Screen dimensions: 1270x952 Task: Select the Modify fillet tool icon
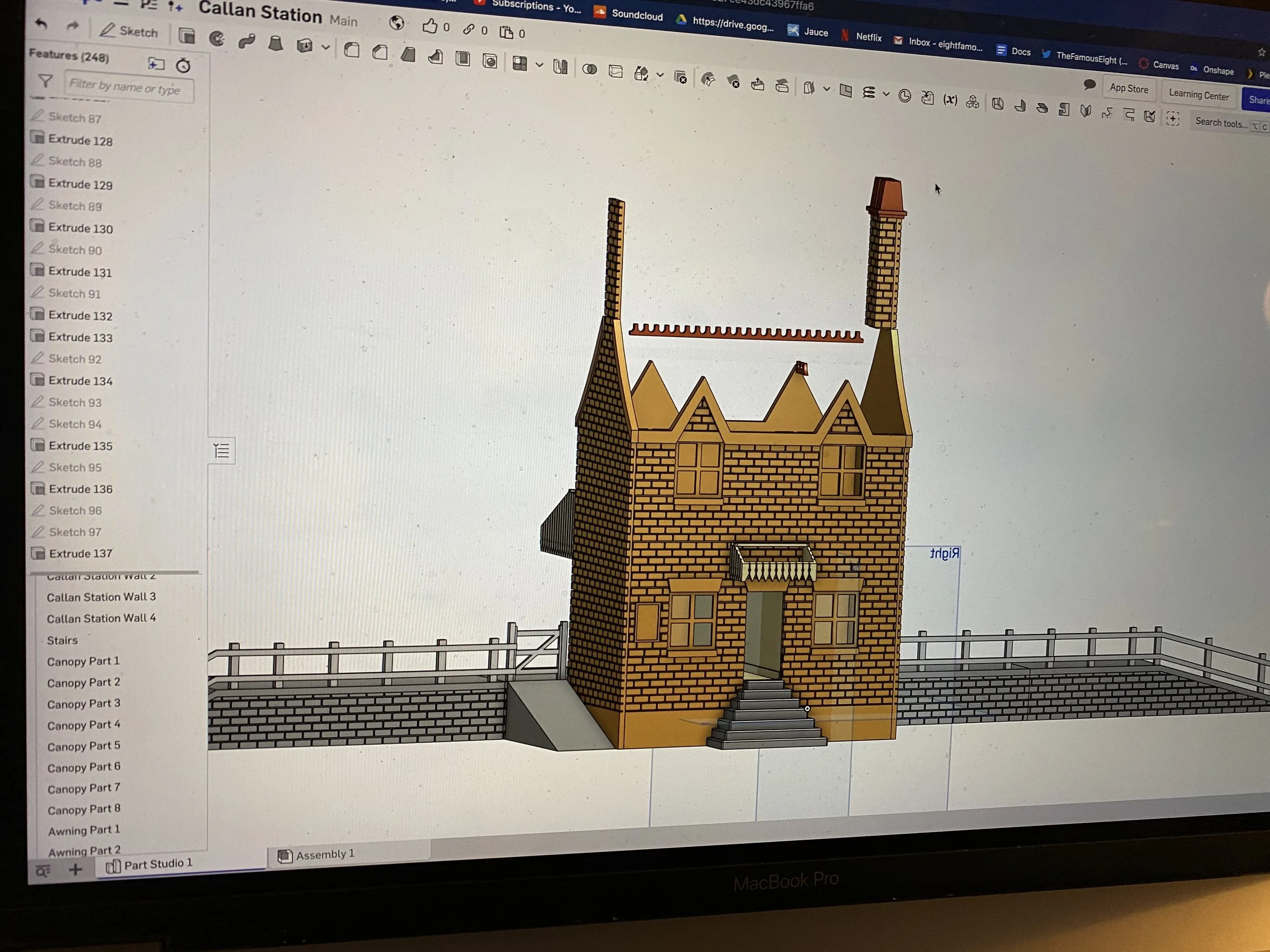coord(709,80)
